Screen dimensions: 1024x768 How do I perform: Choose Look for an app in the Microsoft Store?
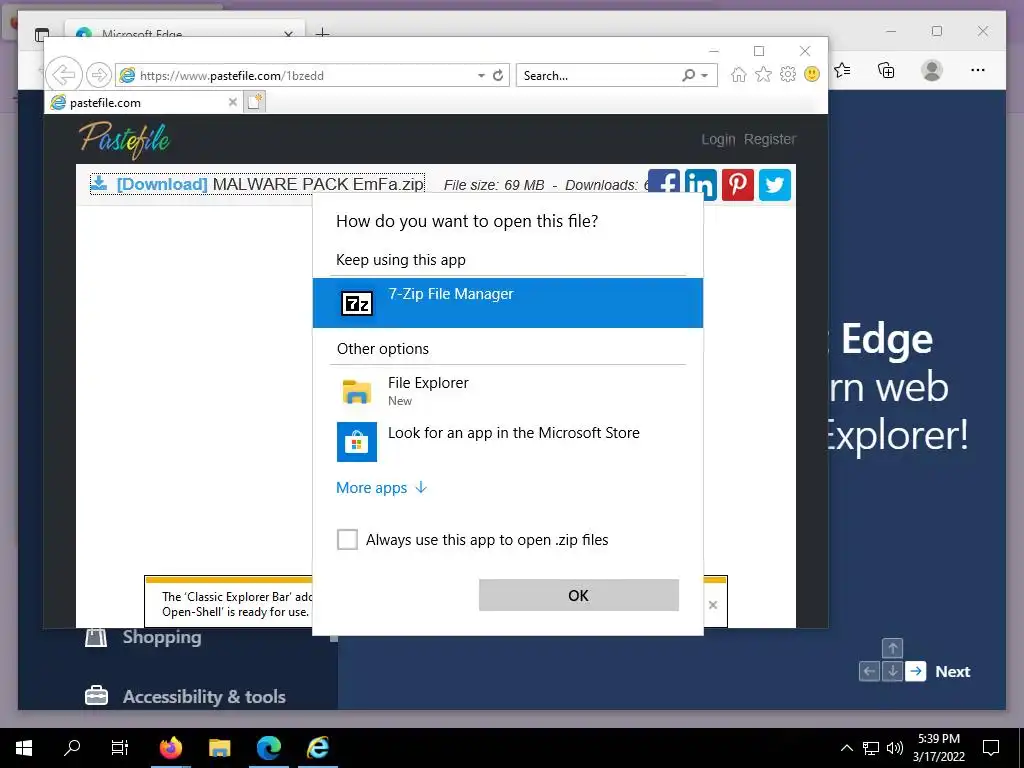507,441
